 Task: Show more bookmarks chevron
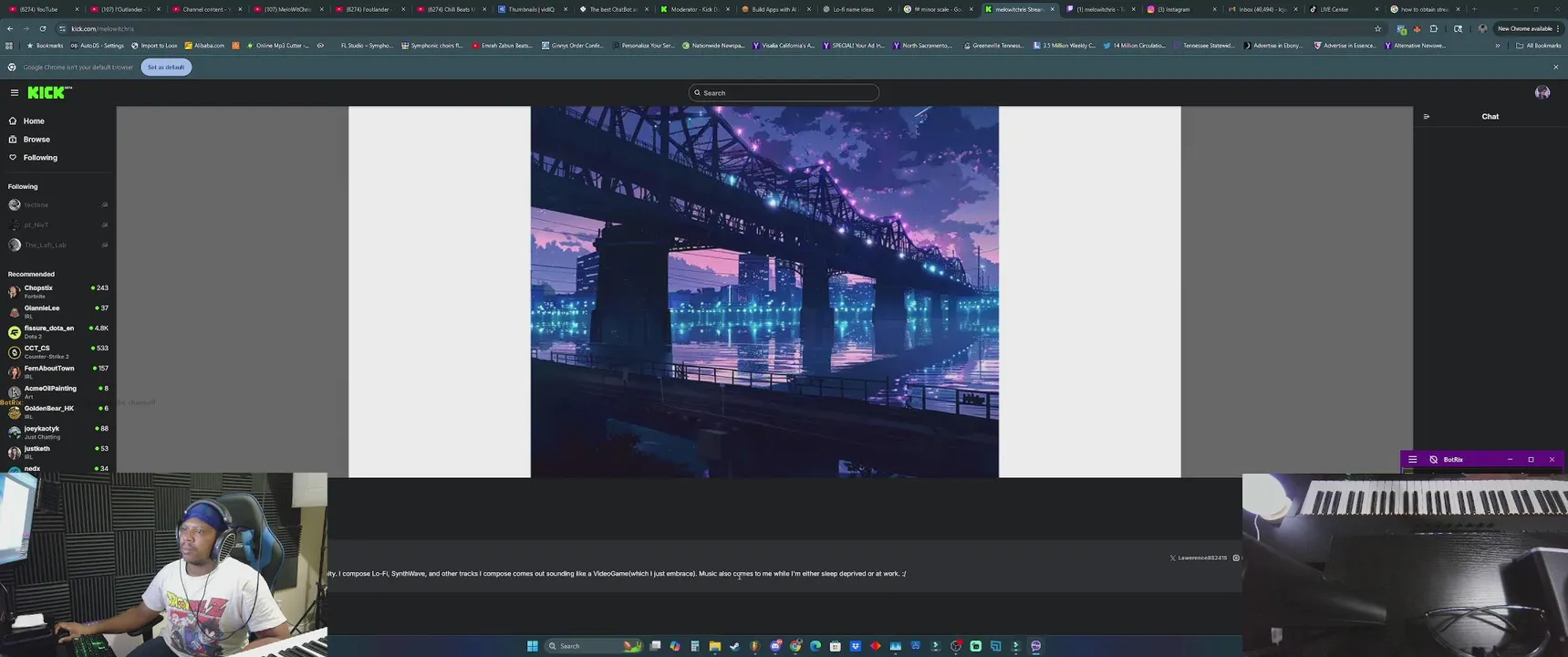[1497, 46]
